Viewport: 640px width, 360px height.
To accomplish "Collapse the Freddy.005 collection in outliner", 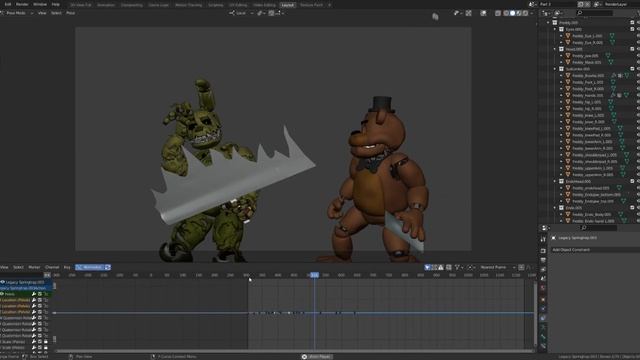I will point(549,23).
